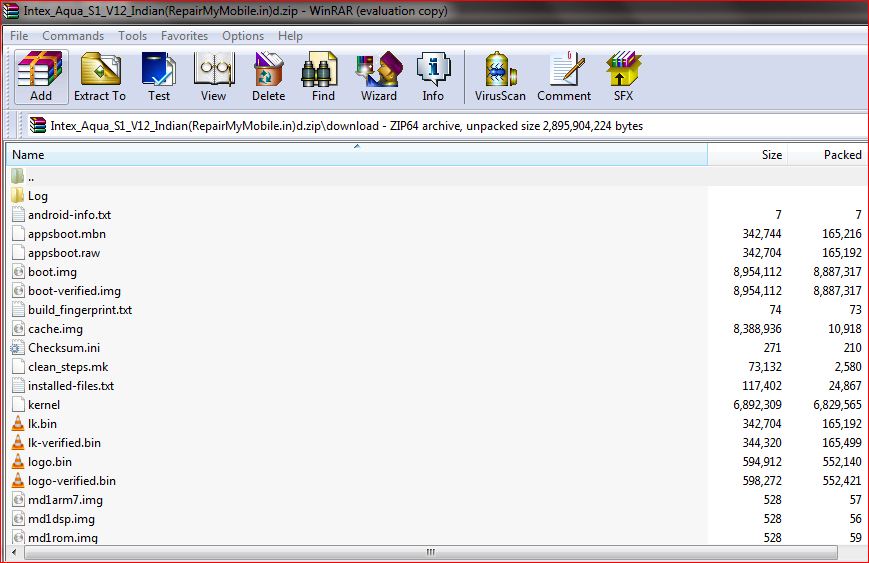Open the Extract To tool
The image size is (869, 563).
coord(100,76)
